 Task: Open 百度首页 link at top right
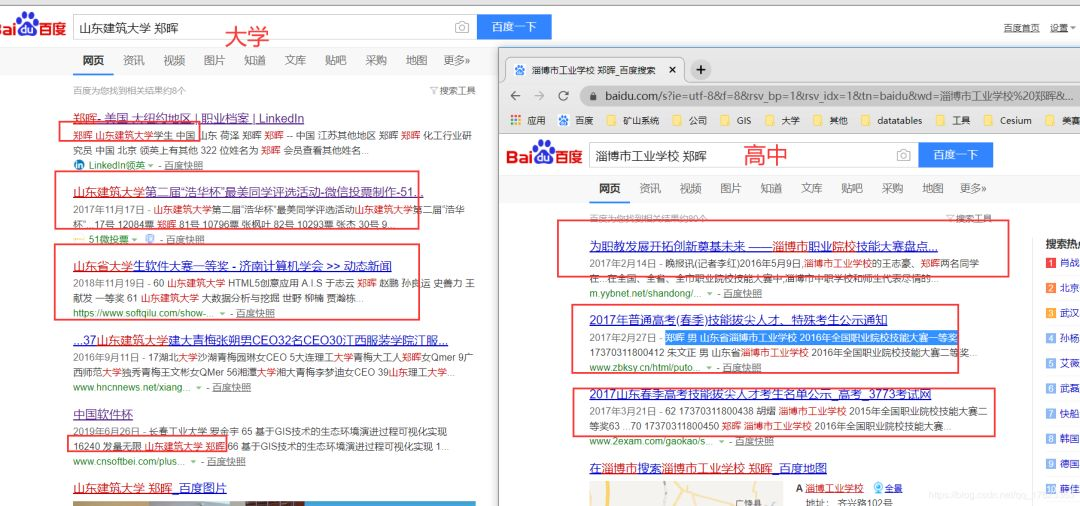click(x=1021, y=28)
